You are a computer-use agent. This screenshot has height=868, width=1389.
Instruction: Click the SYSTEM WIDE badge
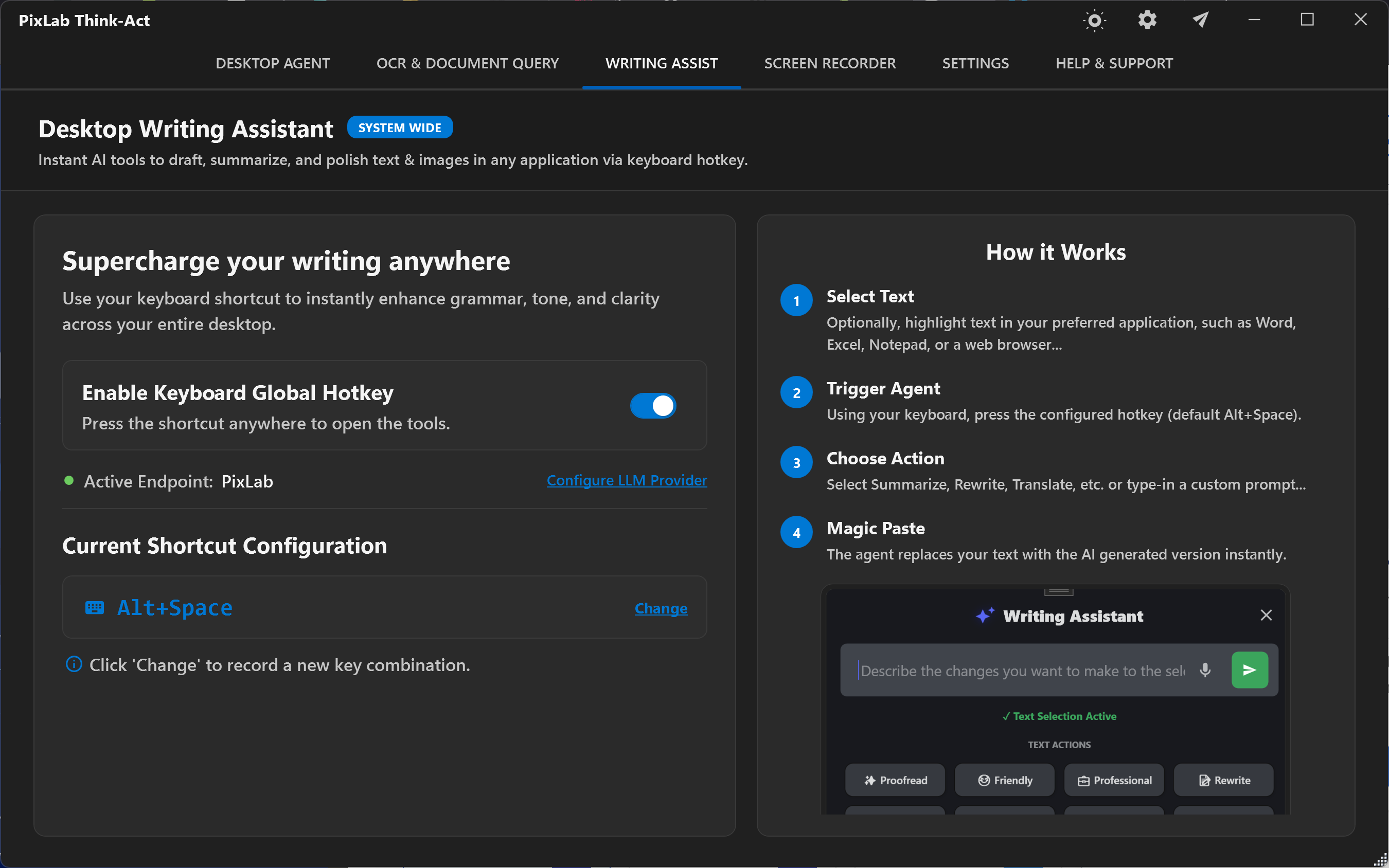pyautogui.click(x=400, y=128)
